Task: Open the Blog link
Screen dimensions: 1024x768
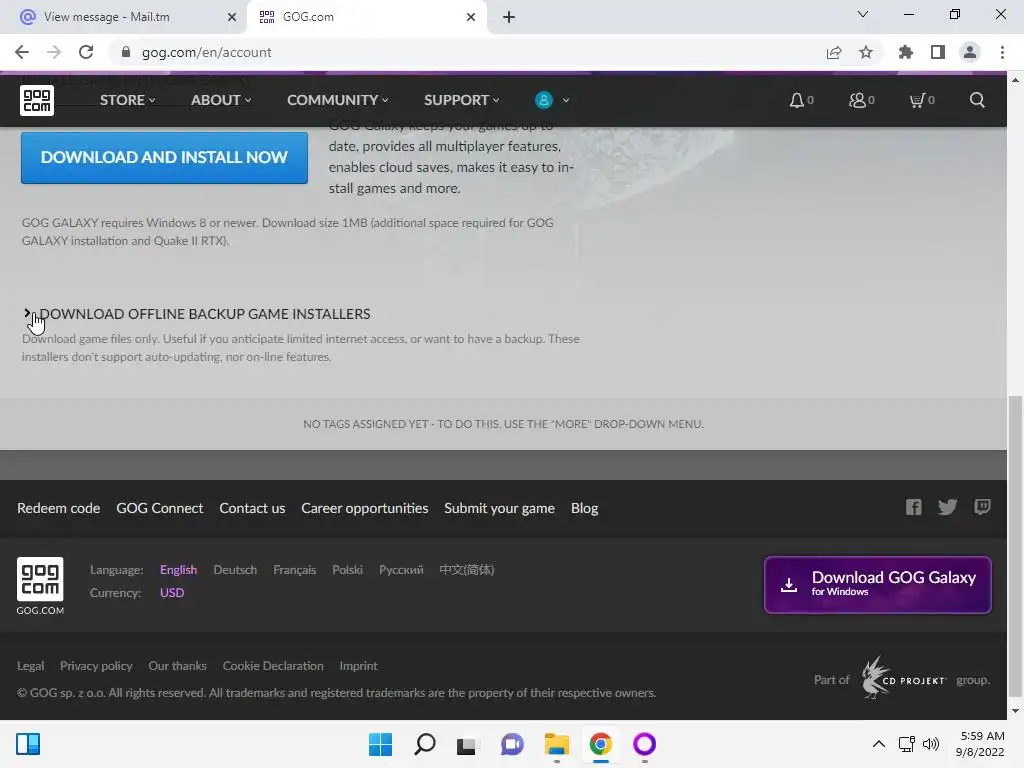Action: [584, 508]
